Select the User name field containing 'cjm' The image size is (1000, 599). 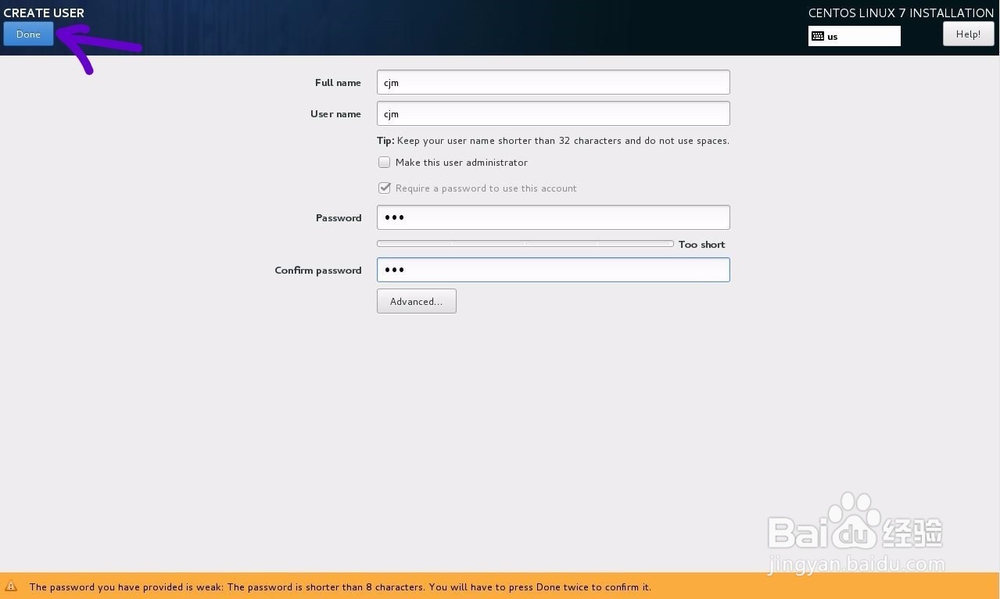point(553,113)
